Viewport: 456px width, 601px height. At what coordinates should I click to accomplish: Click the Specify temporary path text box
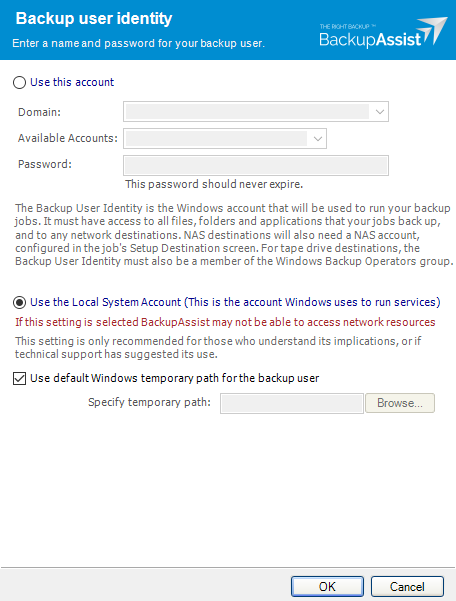tap(292, 403)
